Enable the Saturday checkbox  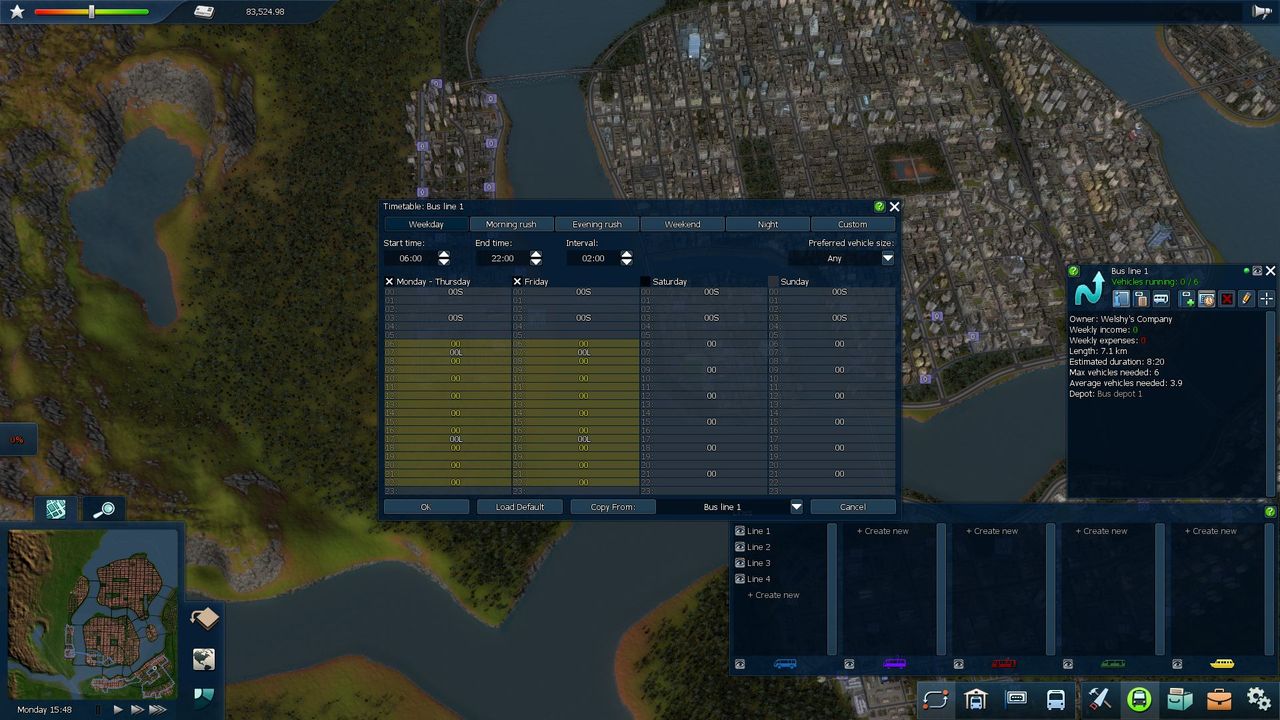pyautogui.click(x=645, y=282)
